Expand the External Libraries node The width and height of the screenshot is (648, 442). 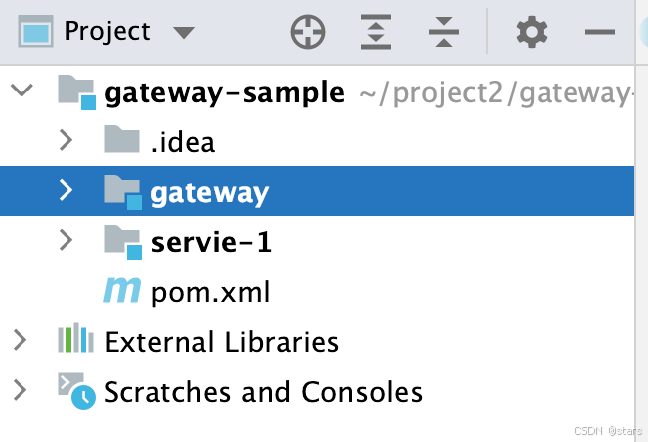click(20, 340)
